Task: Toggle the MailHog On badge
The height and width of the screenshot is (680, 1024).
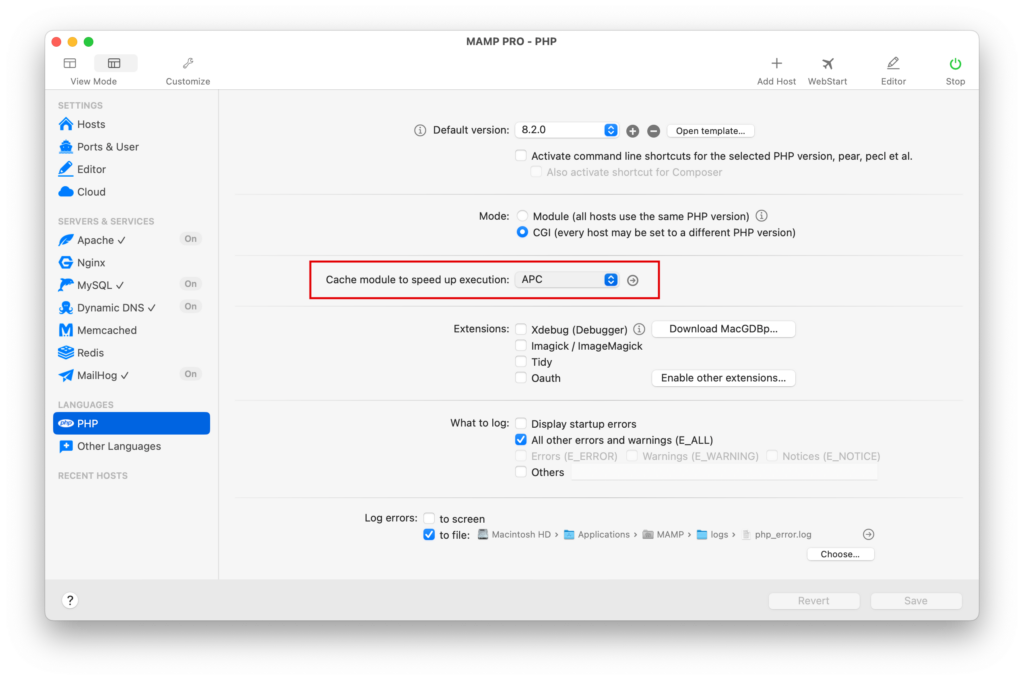Action: click(x=190, y=374)
